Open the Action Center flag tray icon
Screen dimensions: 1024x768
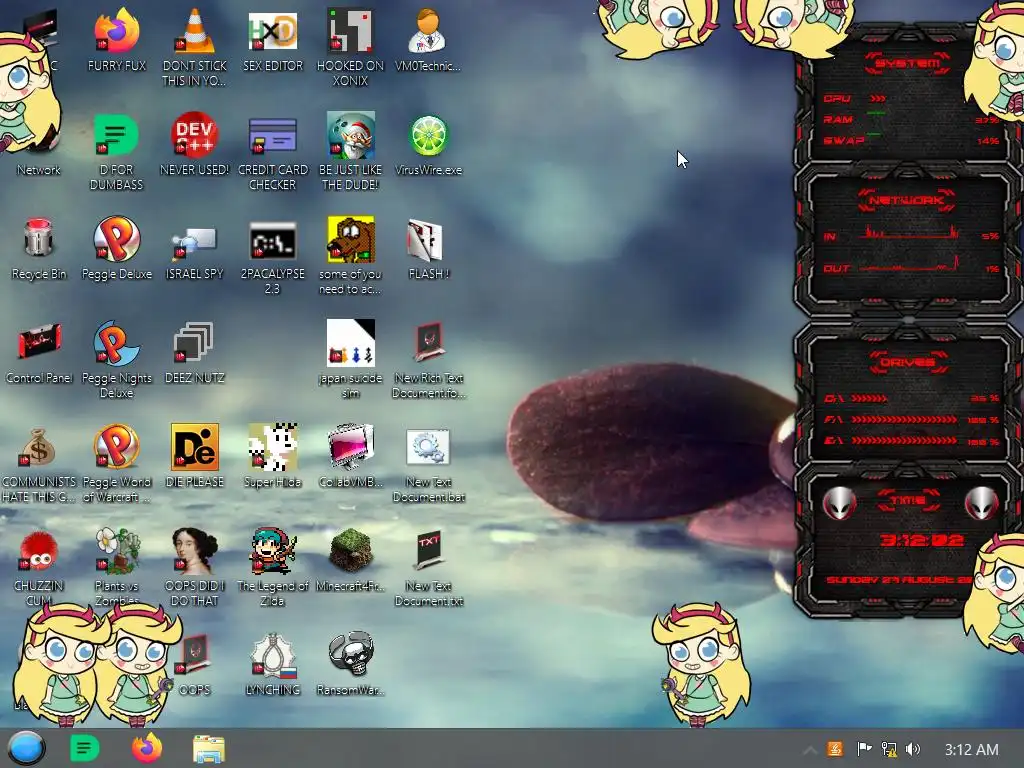click(864, 749)
